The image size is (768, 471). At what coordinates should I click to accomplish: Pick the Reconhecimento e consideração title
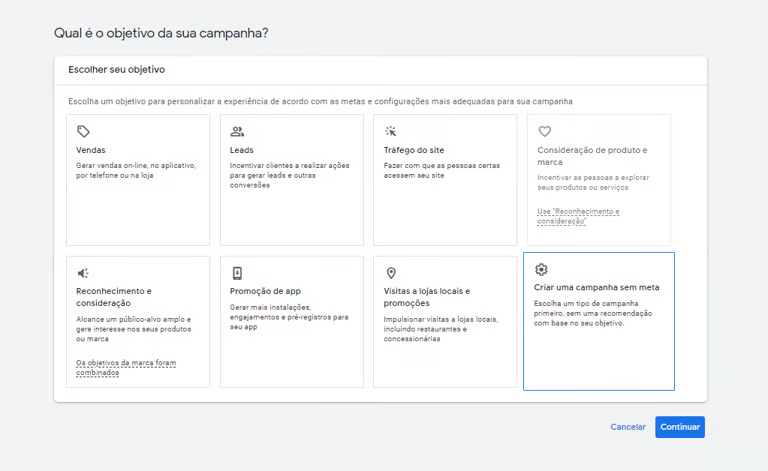tap(114, 297)
